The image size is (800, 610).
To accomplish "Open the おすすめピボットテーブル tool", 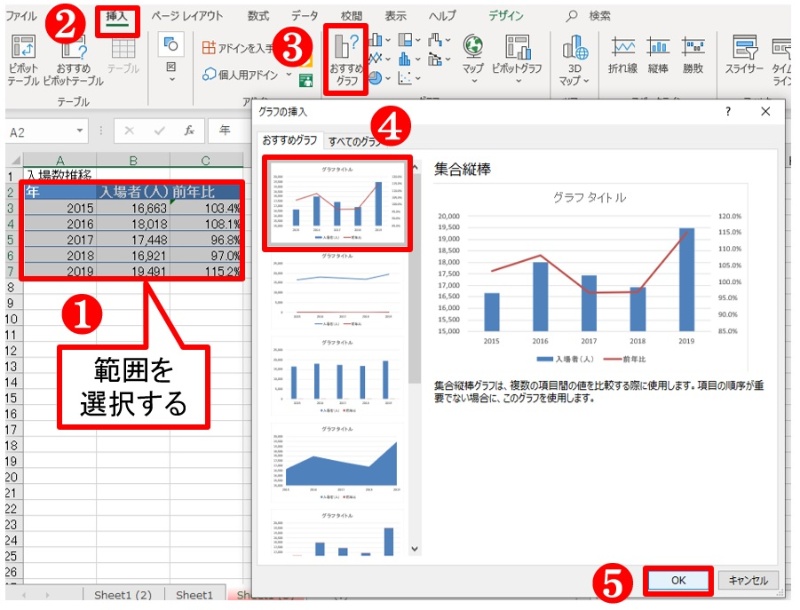I will [x=72, y=58].
